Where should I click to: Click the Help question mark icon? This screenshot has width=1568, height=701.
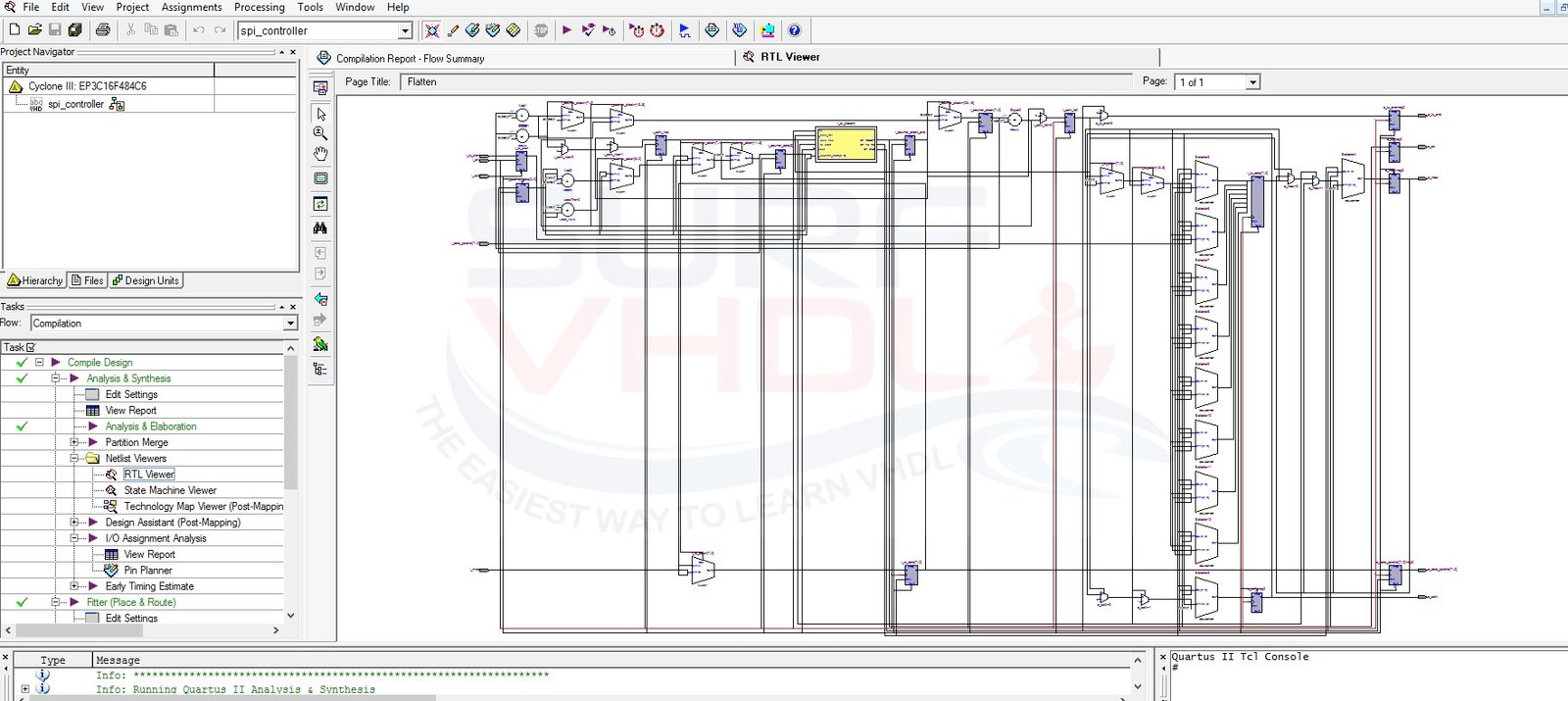(x=795, y=30)
